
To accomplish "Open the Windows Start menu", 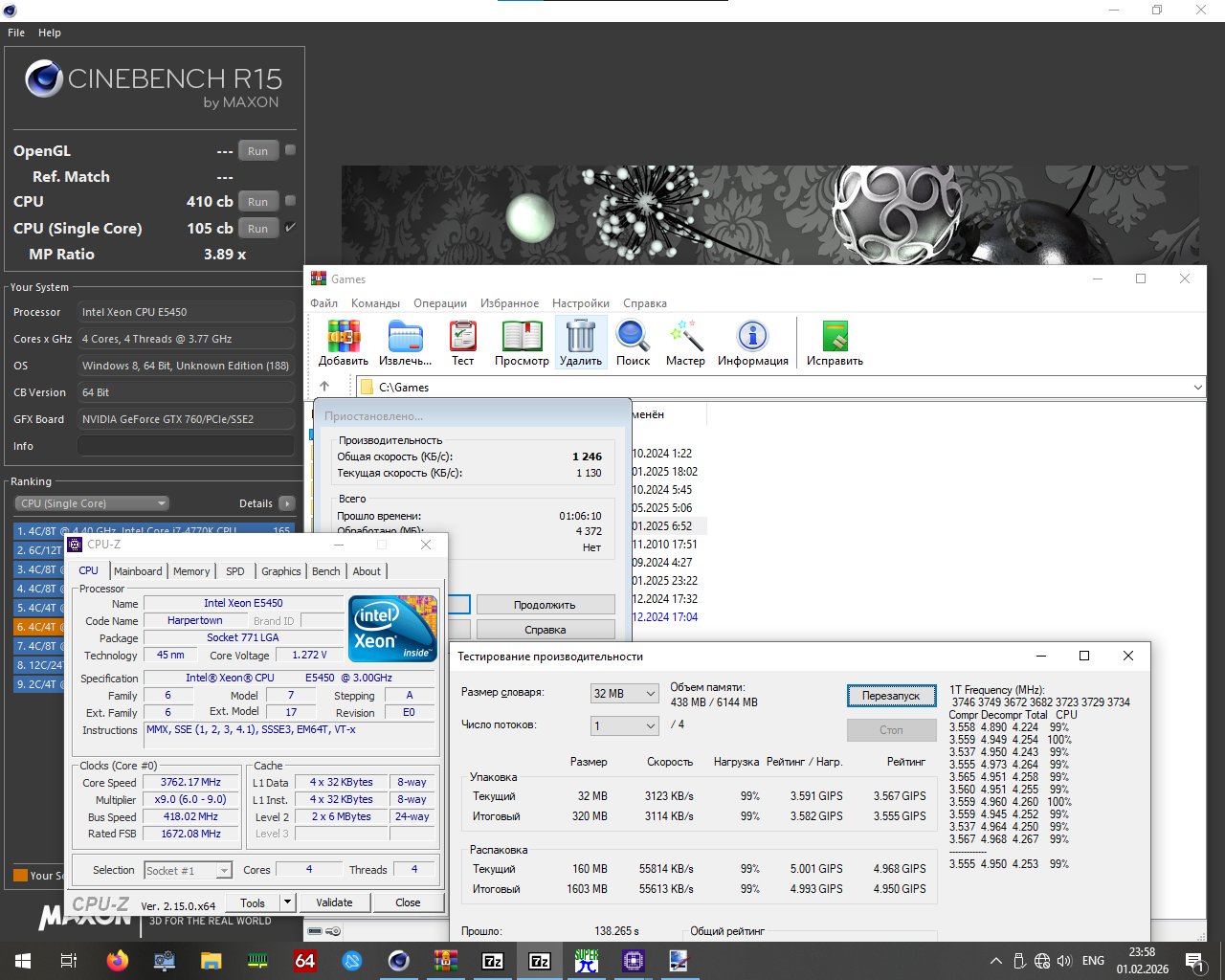I will pos(23,961).
